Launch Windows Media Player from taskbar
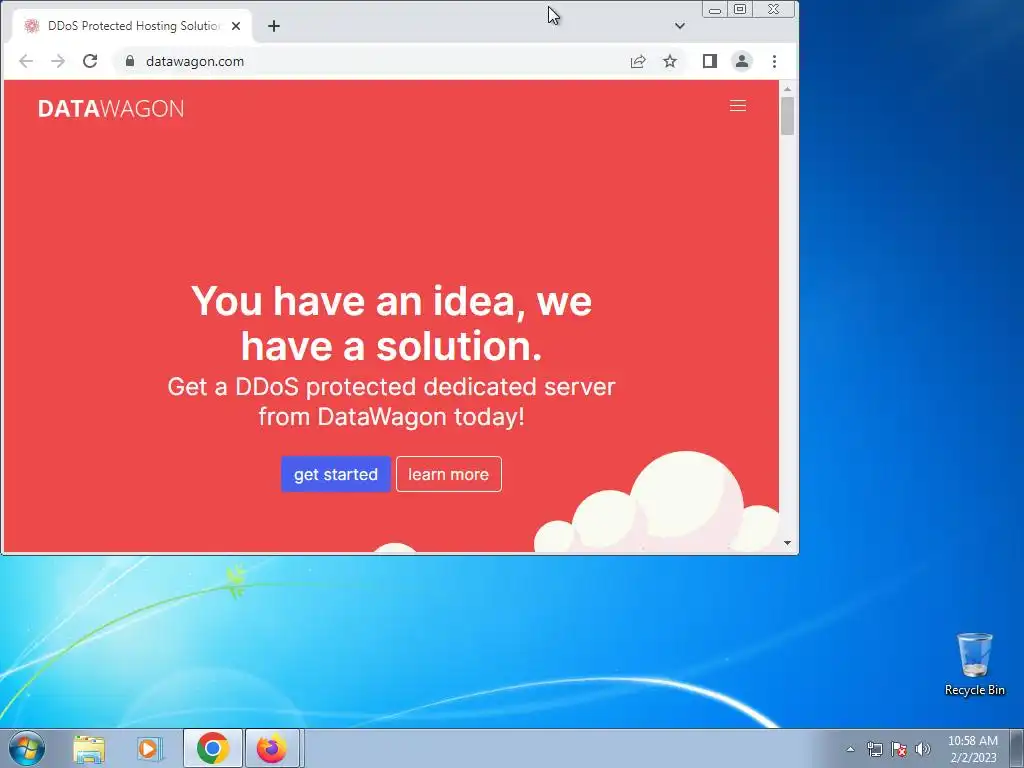1024x768 pixels. [150, 748]
